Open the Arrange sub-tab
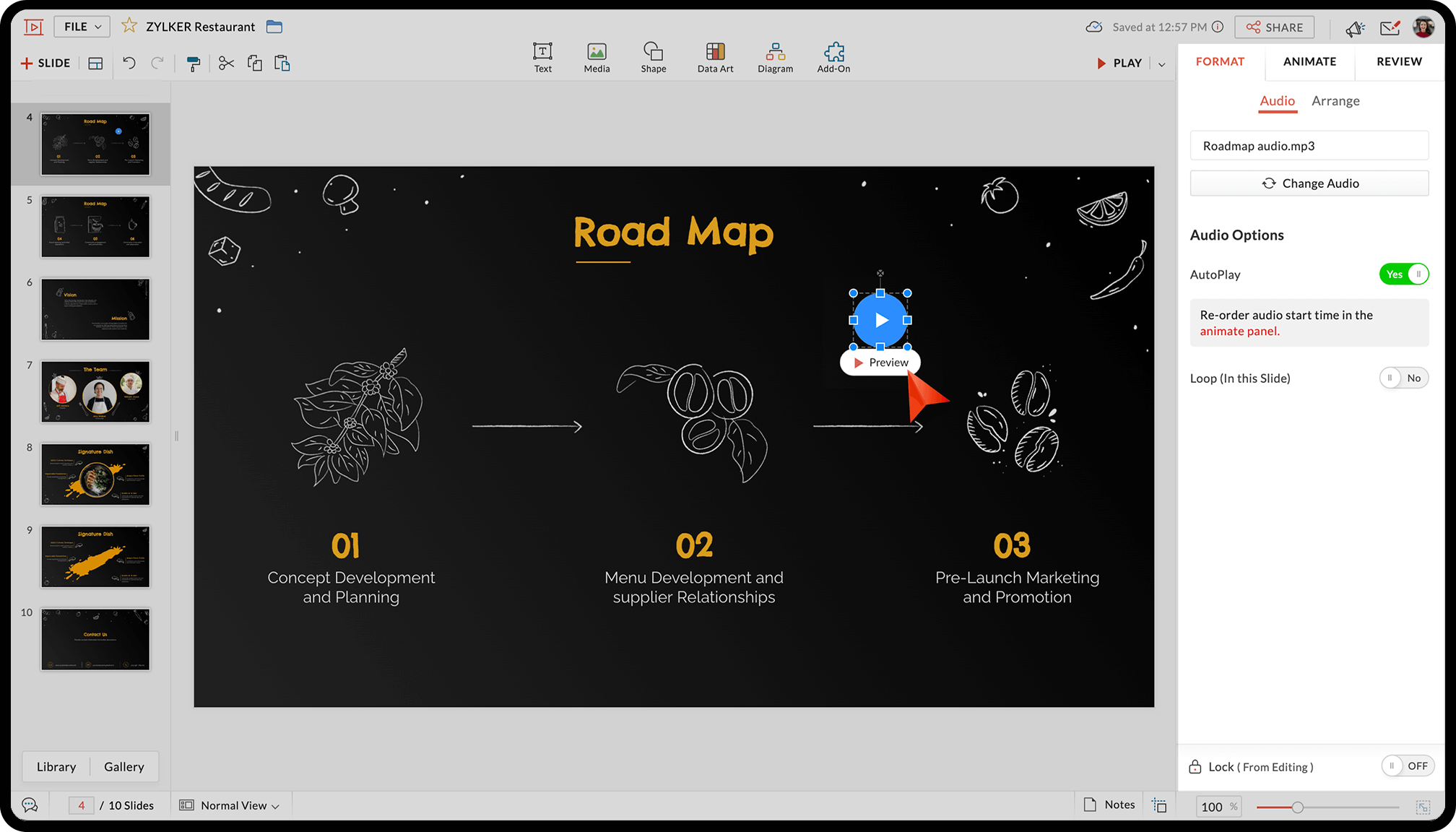This screenshot has height=832, width=1456. click(1335, 101)
